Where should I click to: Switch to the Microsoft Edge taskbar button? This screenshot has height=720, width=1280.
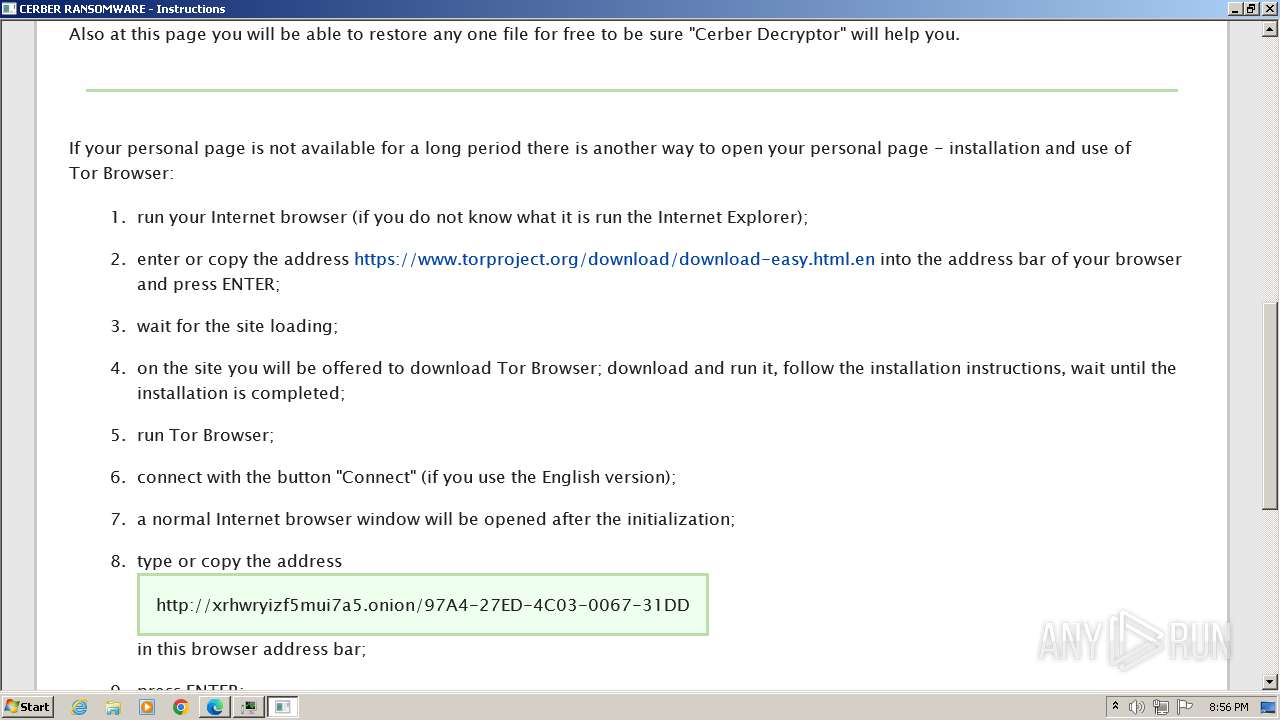pos(214,707)
